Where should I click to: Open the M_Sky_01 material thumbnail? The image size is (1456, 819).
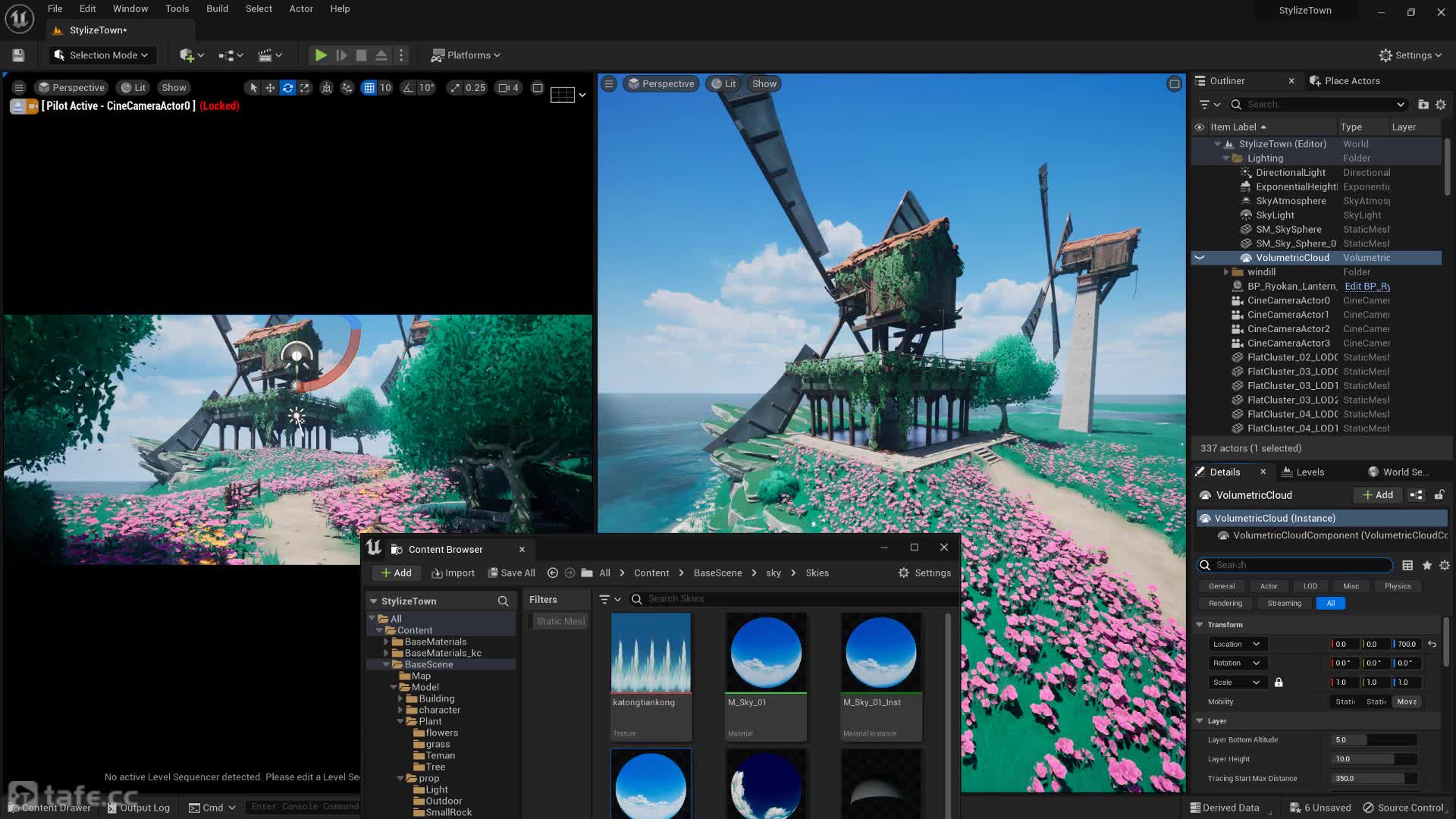click(766, 652)
